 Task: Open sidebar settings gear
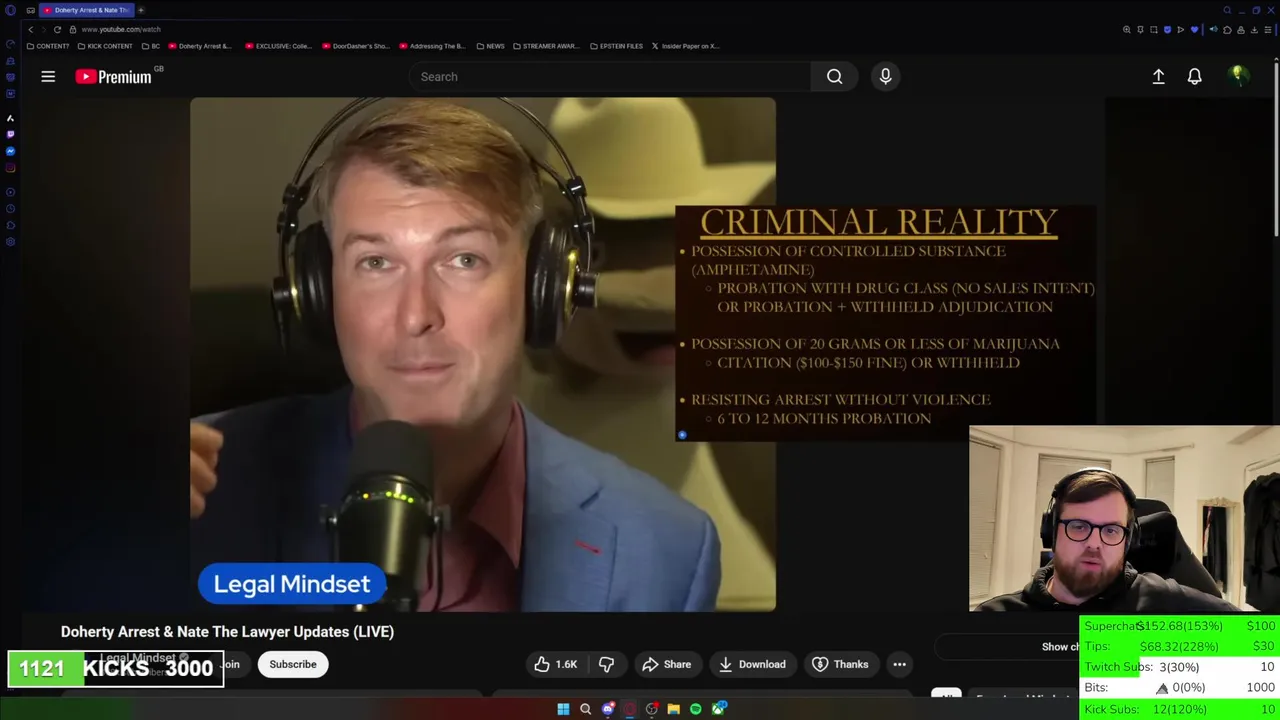tap(10, 243)
